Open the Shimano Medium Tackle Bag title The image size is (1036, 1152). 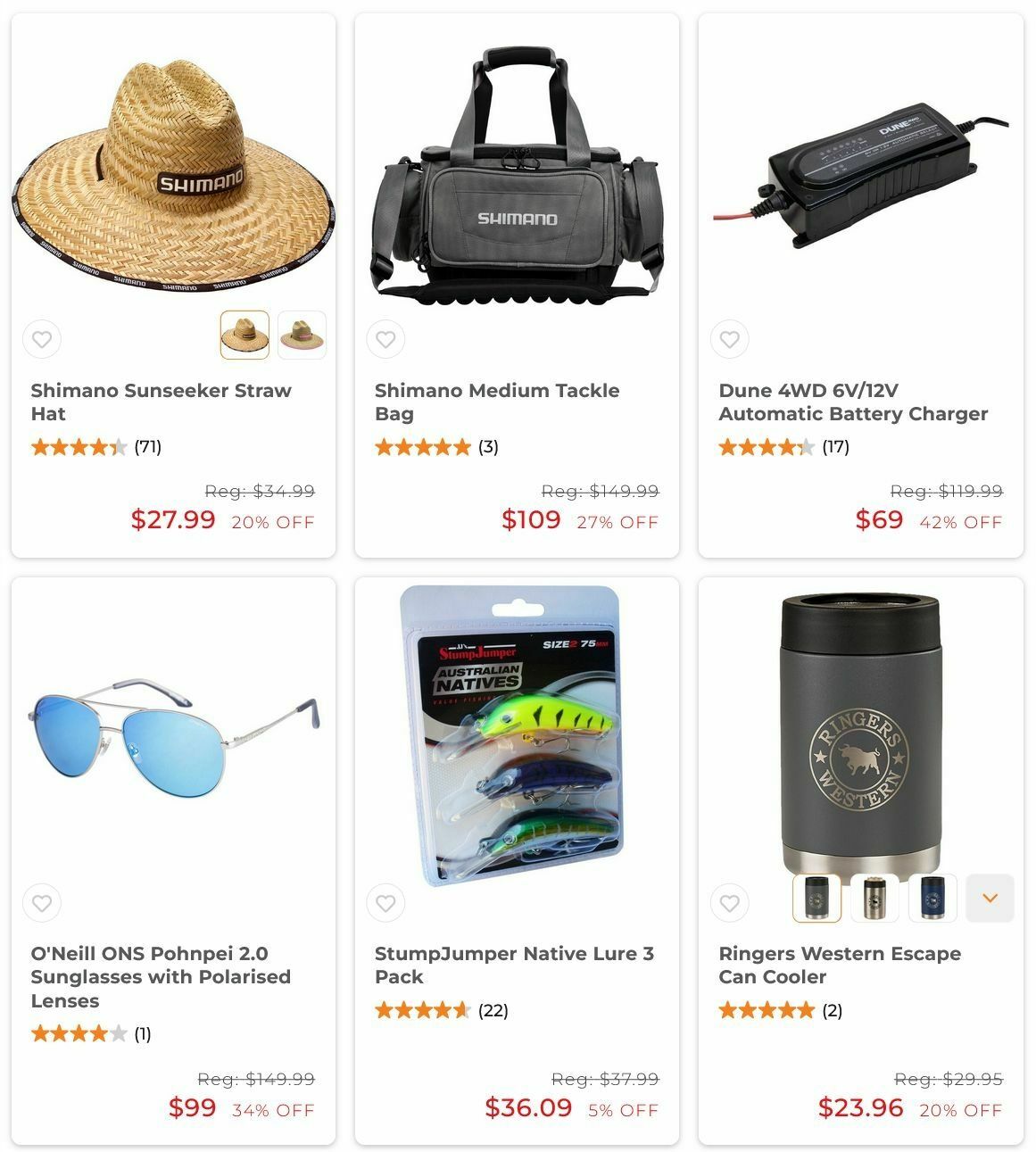[497, 402]
